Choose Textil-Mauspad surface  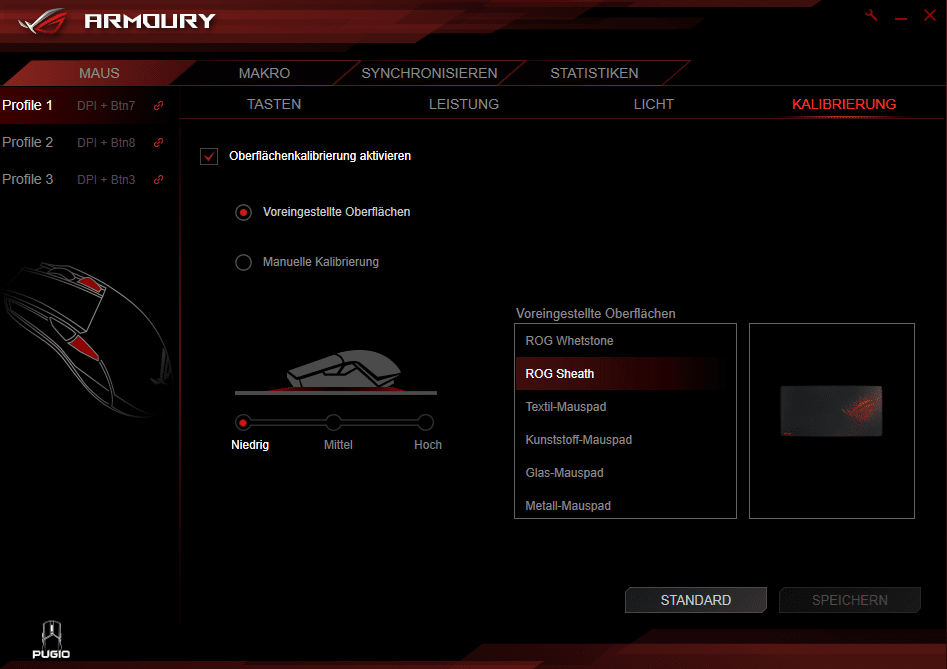[625, 407]
